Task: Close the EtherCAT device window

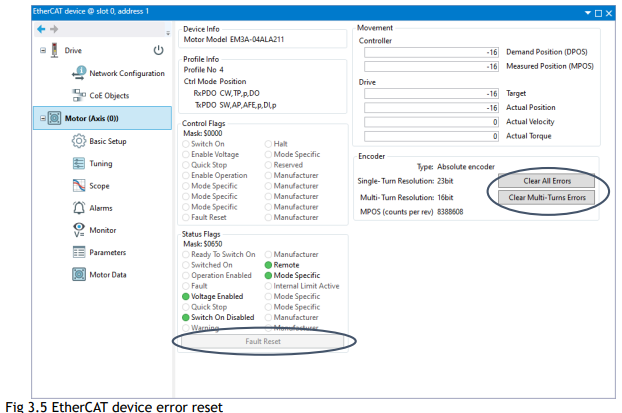Action: (x=609, y=13)
